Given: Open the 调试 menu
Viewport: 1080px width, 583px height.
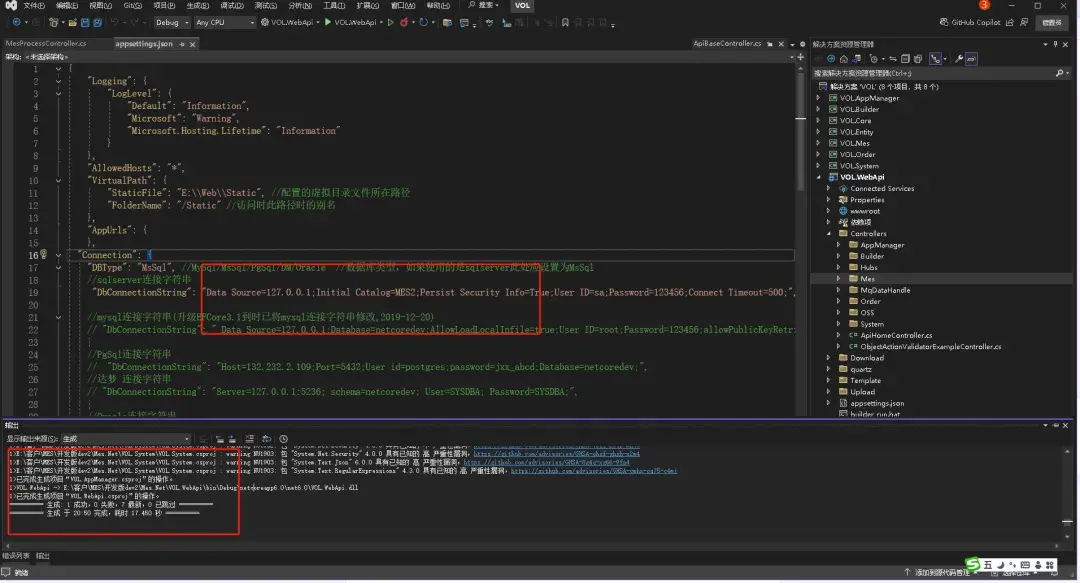Looking at the screenshot, I should coord(230,6).
